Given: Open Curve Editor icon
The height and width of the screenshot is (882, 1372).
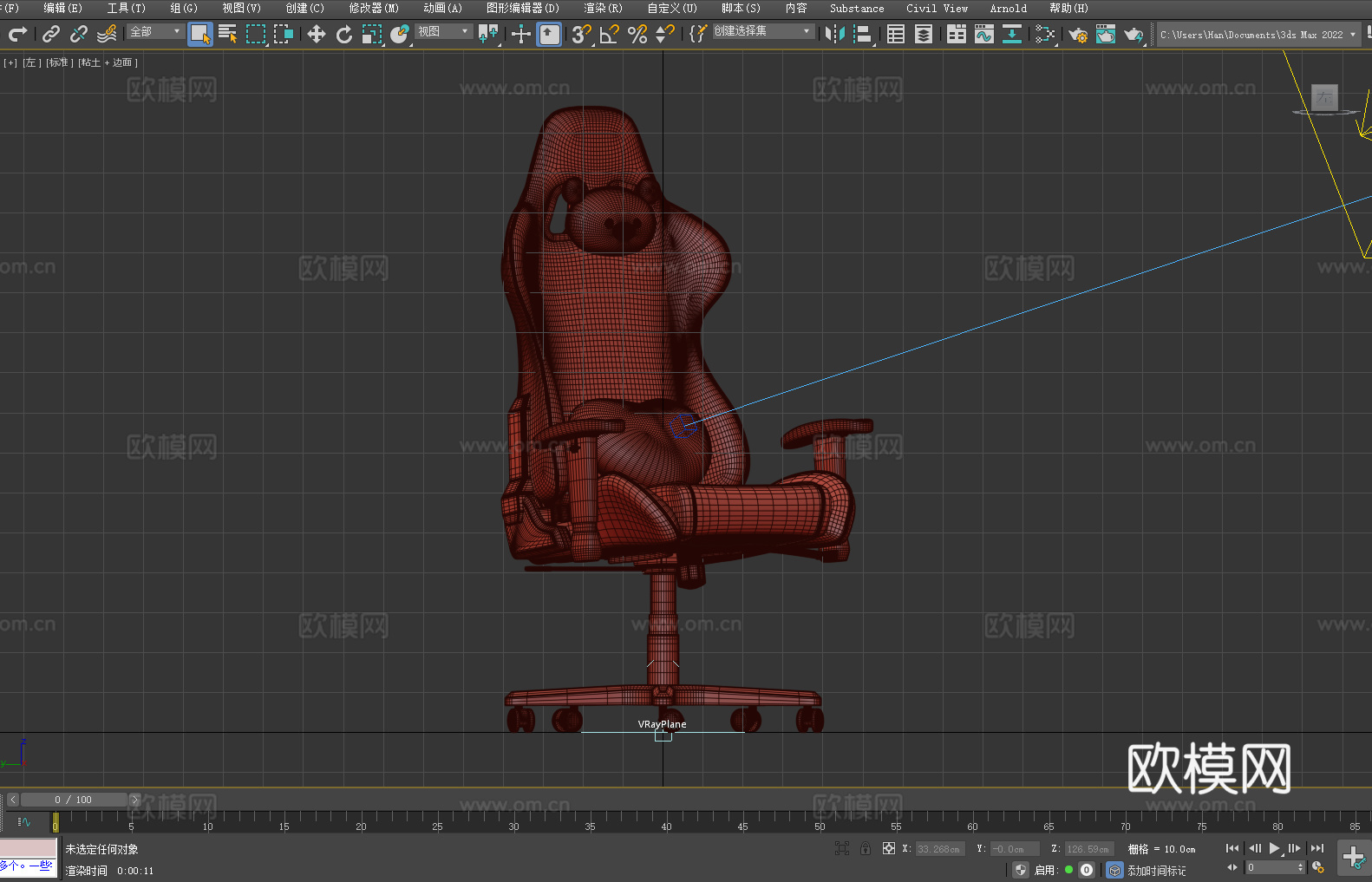Looking at the screenshot, I should [984, 34].
